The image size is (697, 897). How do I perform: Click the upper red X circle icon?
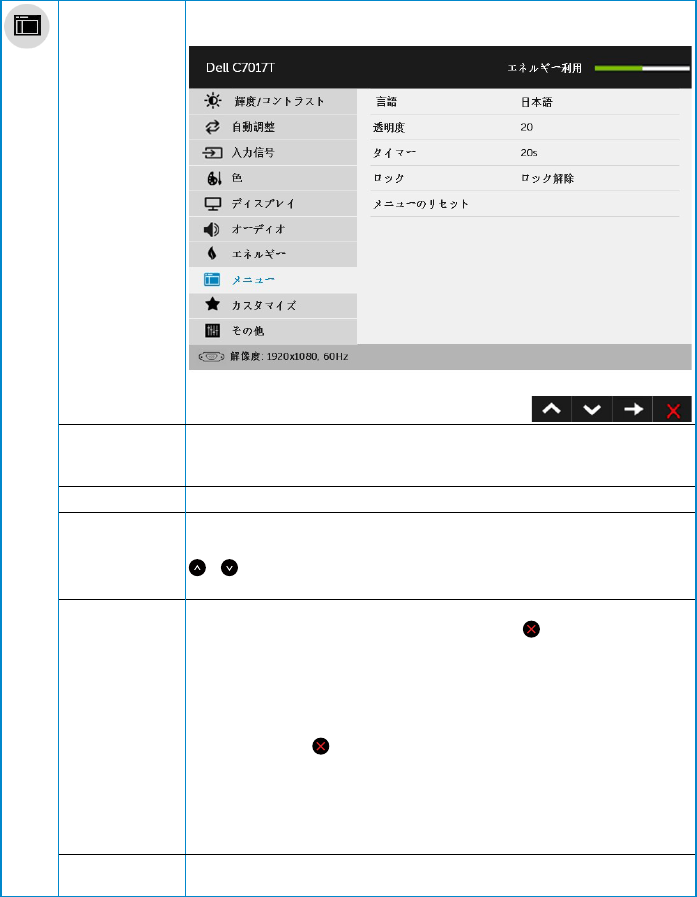pyautogui.click(x=531, y=629)
